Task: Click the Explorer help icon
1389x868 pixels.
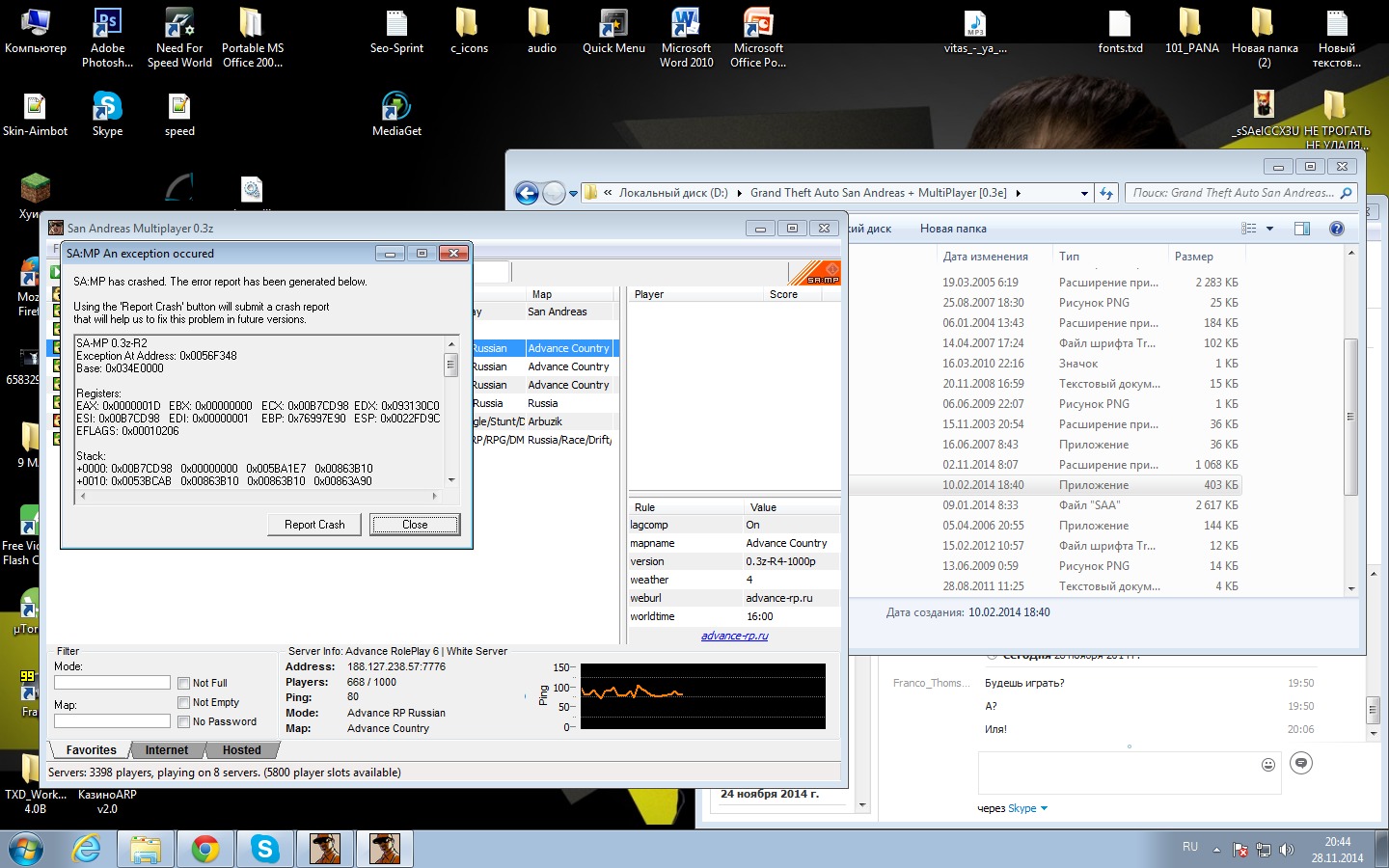Action: coord(1337,229)
